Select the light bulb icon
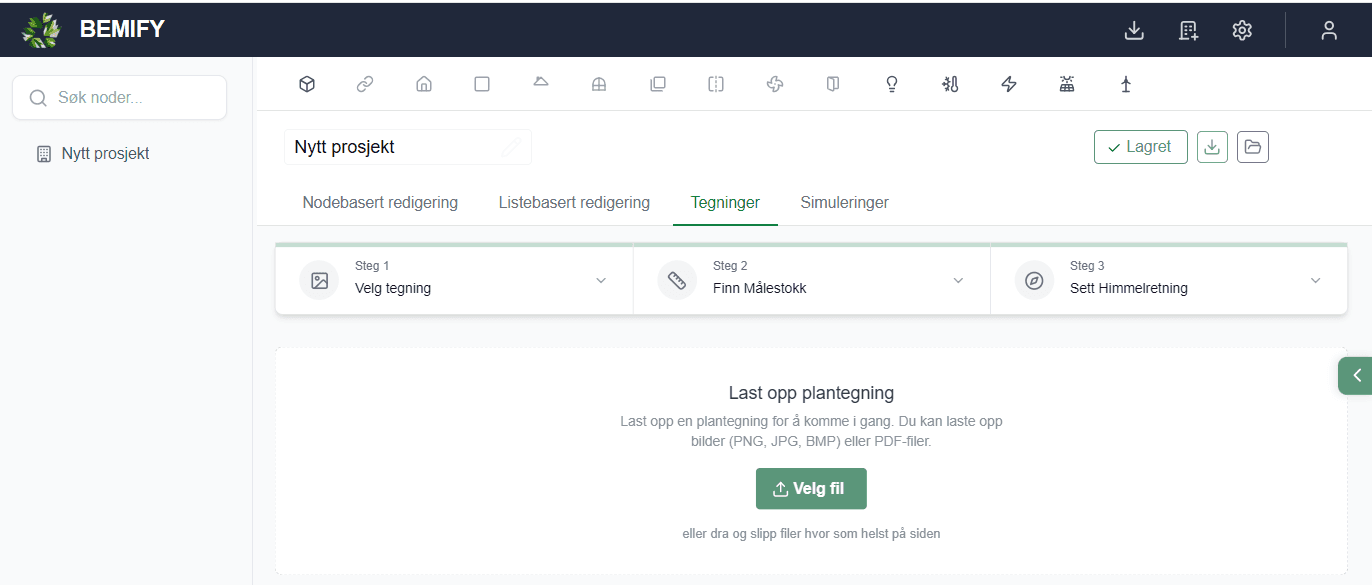1372x585 pixels. [892, 84]
